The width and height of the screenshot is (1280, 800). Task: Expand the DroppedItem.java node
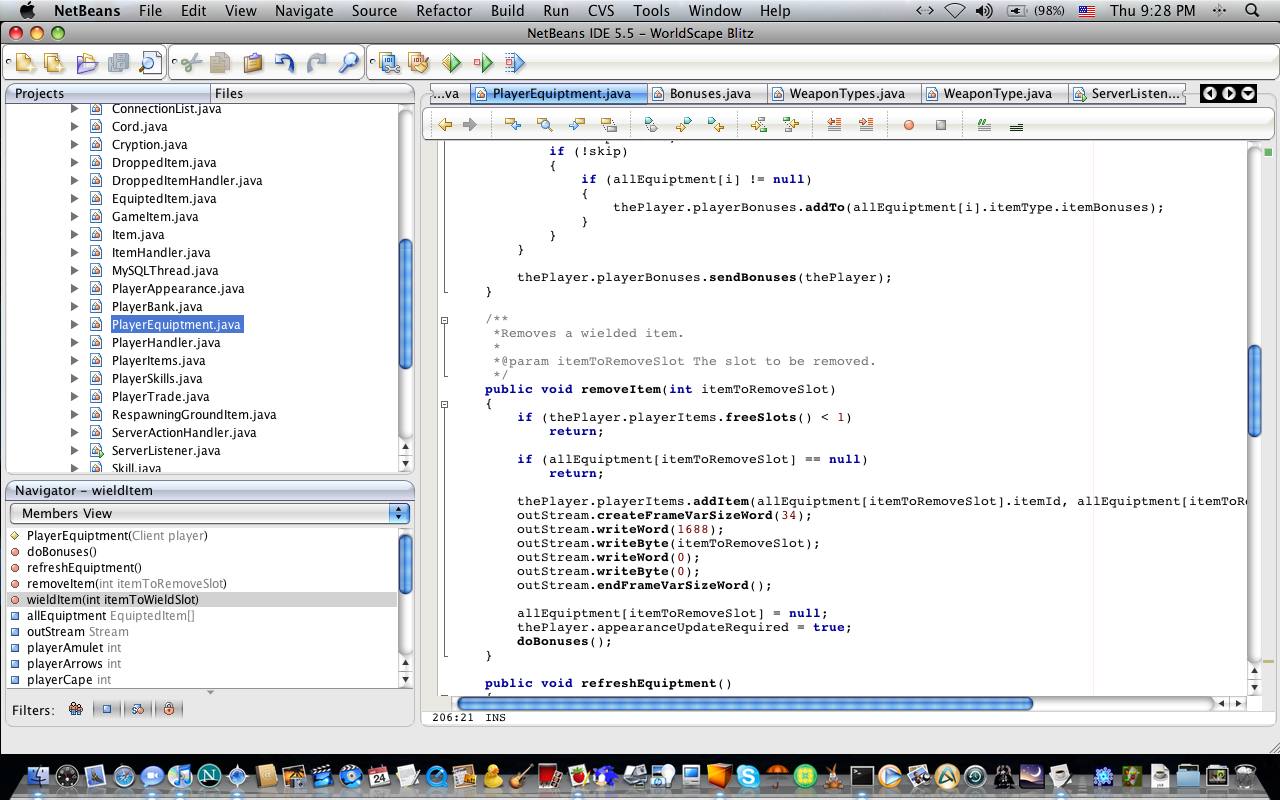(x=75, y=163)
